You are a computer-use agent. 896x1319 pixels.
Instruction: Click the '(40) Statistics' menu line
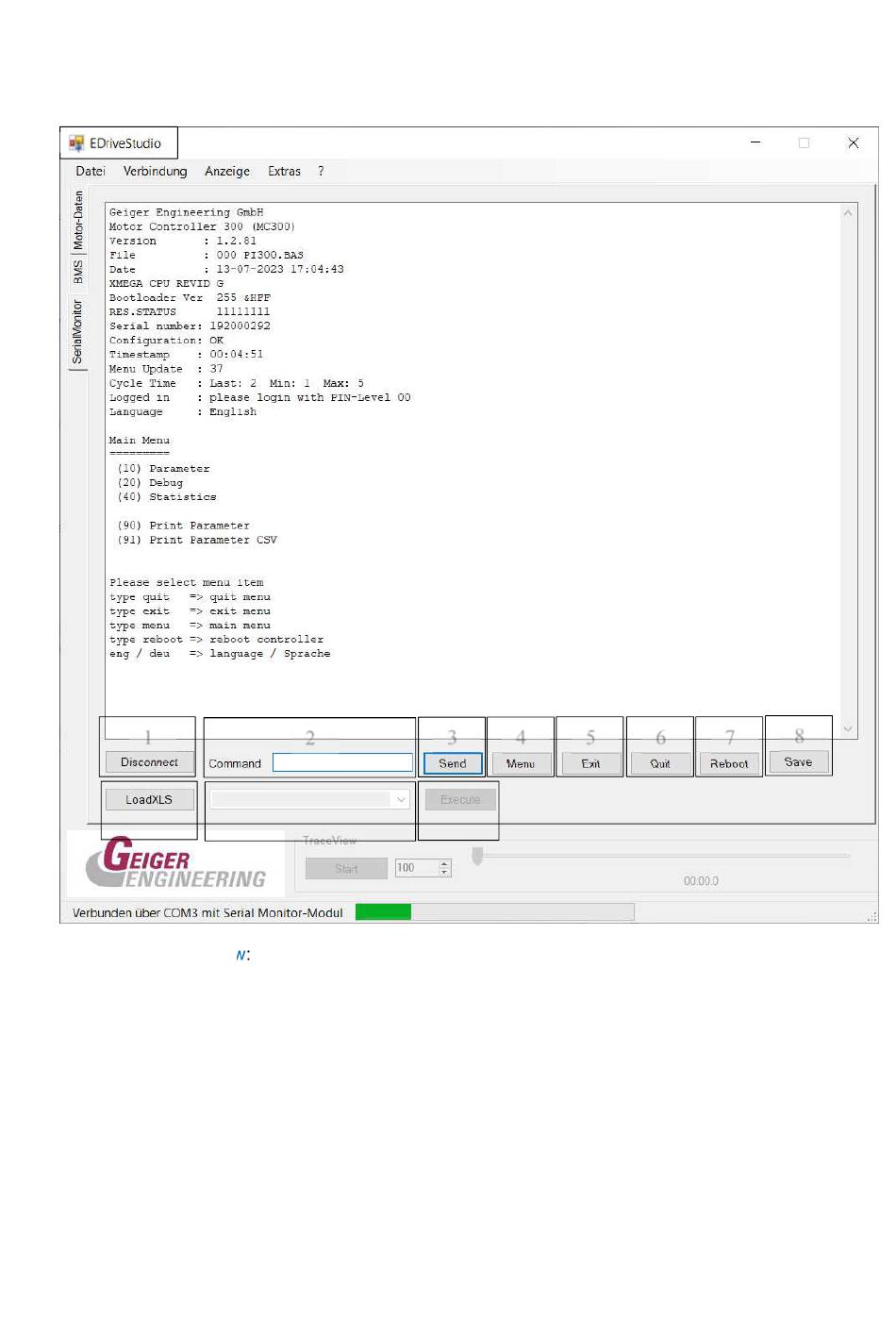pos(167,496)
